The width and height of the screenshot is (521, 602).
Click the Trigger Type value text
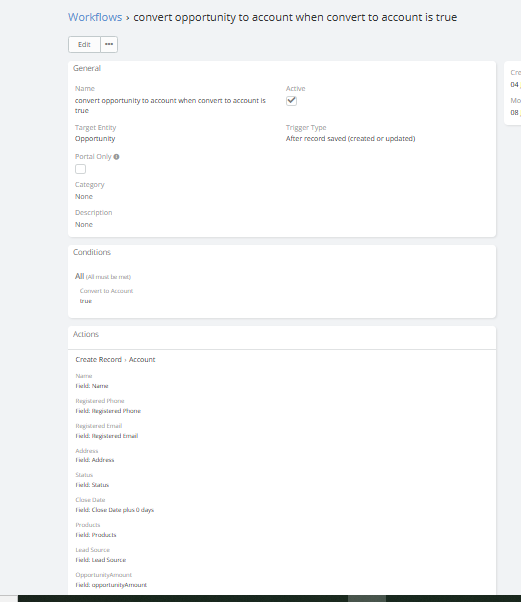pos(350,139)
